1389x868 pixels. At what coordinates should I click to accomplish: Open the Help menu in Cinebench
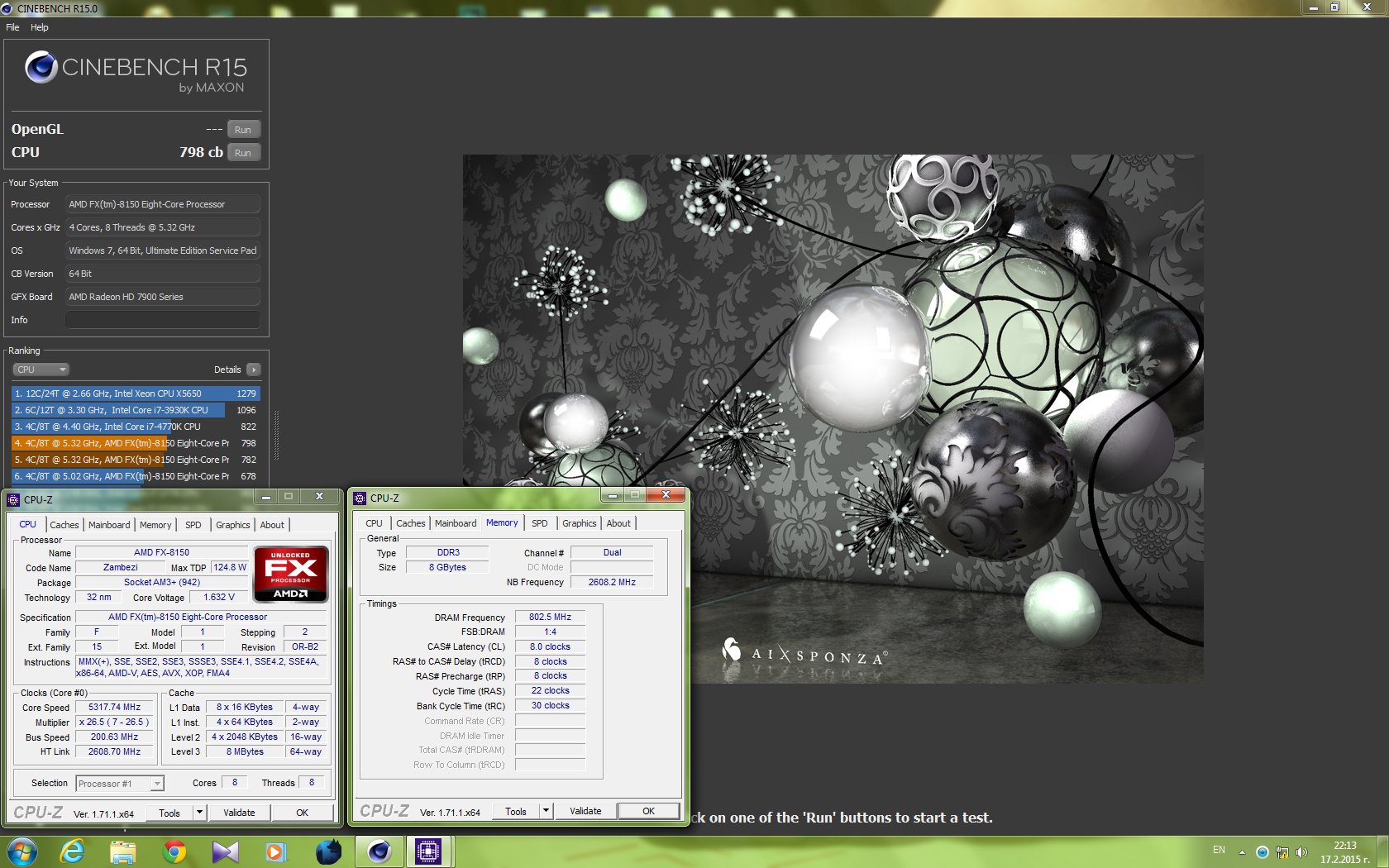[x=40, y=27]
